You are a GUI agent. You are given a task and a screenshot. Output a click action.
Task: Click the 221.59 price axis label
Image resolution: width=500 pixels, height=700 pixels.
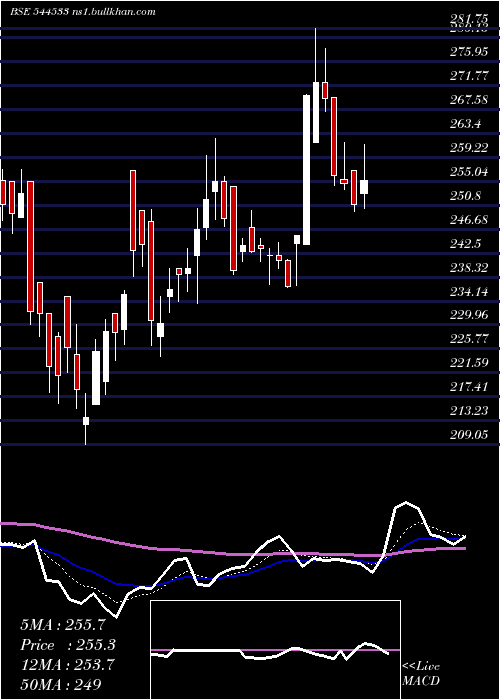click(x=469, y=363)
